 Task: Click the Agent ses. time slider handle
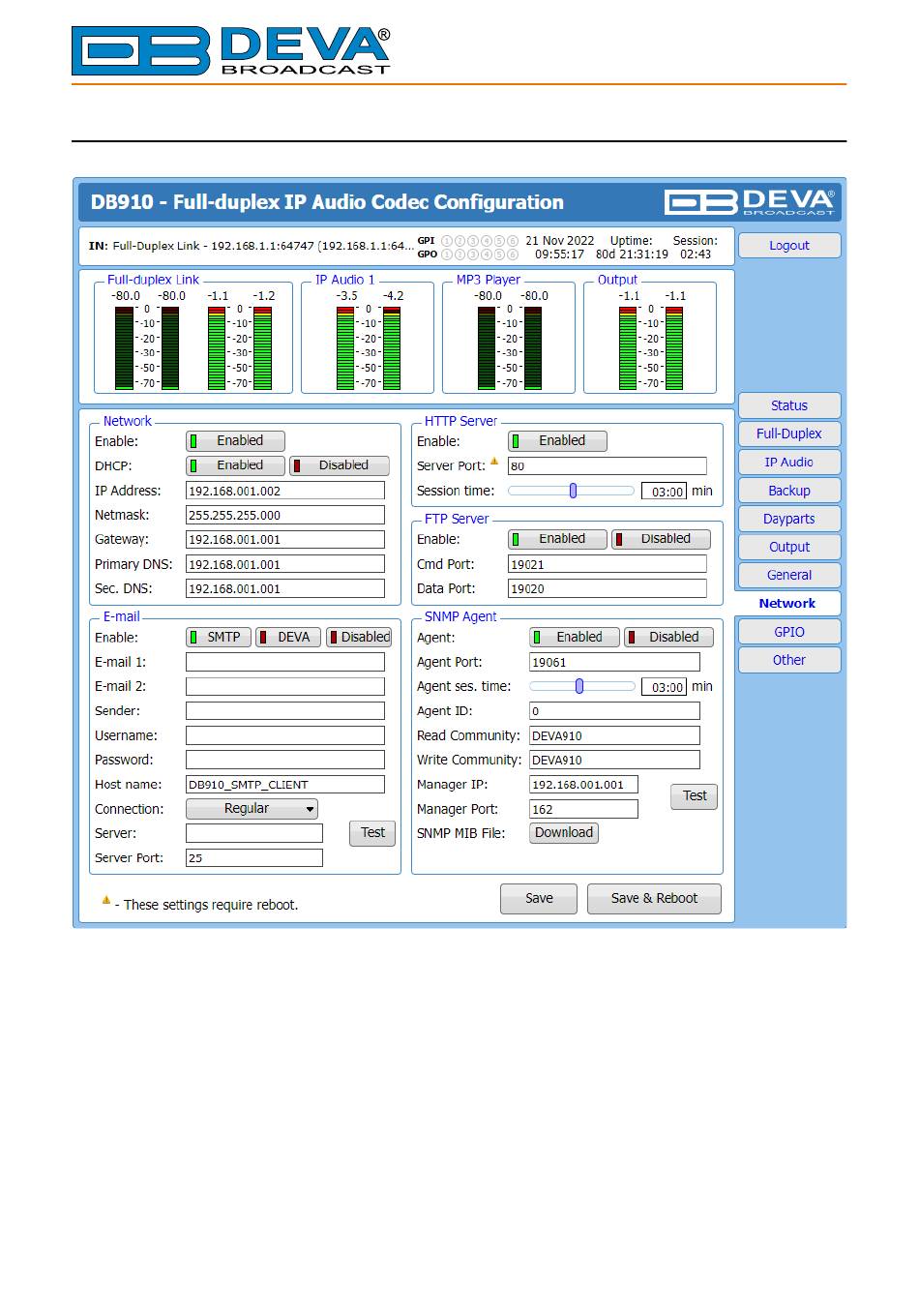(579, 686)
